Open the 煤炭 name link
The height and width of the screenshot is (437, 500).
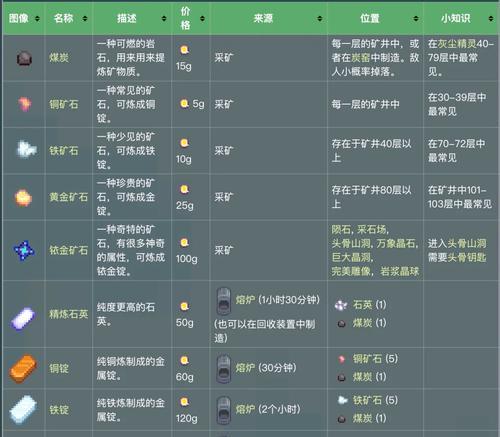(x=59, y=58)
